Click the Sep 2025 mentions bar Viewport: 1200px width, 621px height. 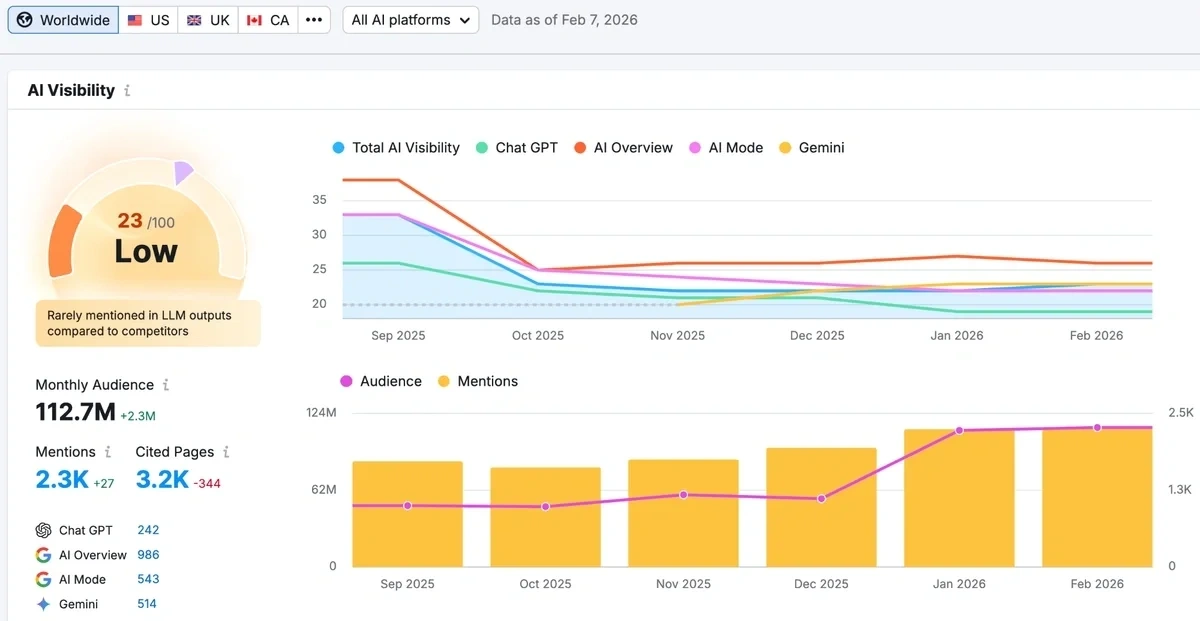[x=407, y=514]
